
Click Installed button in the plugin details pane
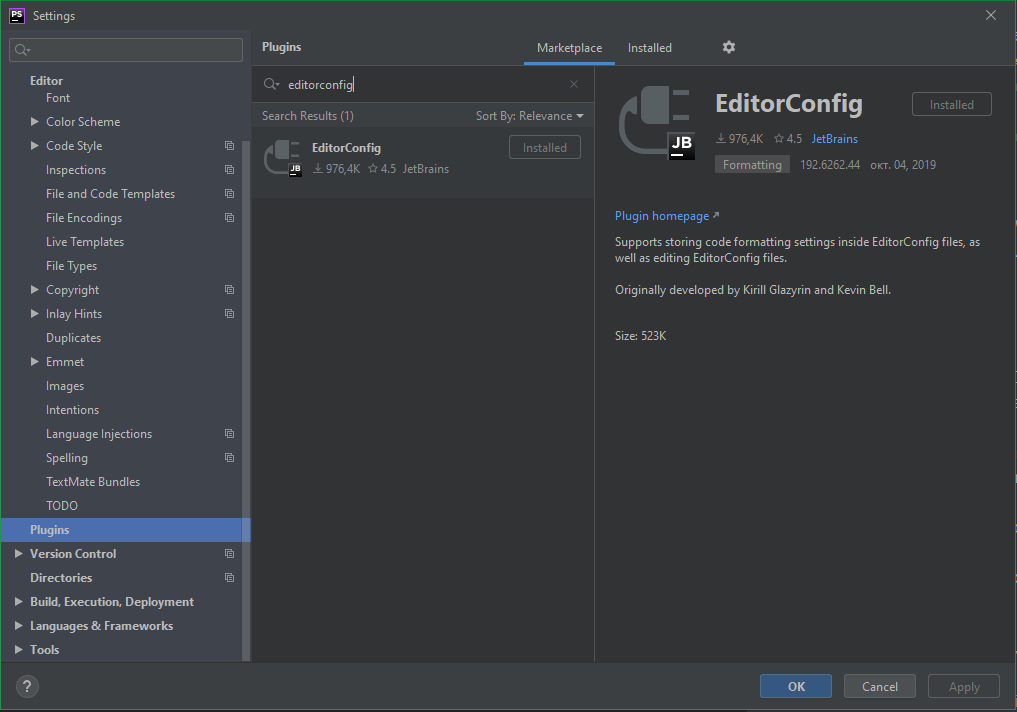click(951, 104)
